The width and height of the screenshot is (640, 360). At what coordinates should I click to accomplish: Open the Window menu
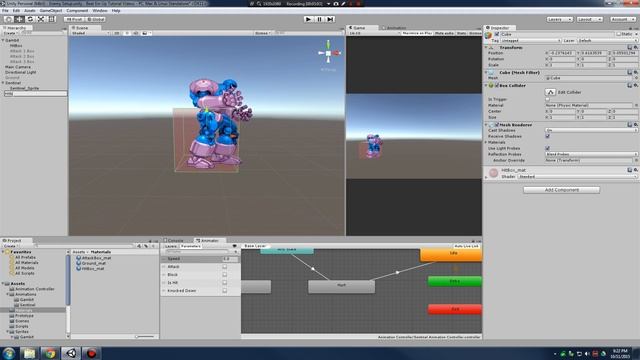click(x=100, y=11)
